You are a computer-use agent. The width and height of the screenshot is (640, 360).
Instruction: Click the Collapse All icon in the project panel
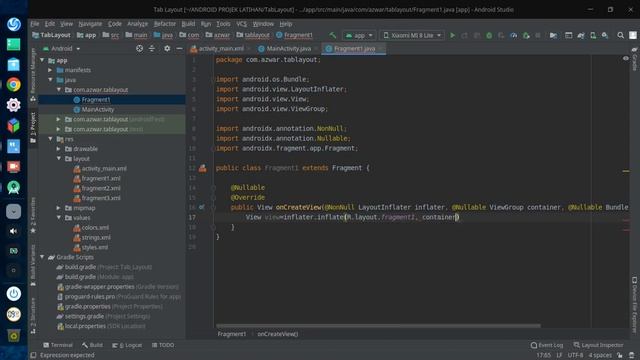(152, 49)
